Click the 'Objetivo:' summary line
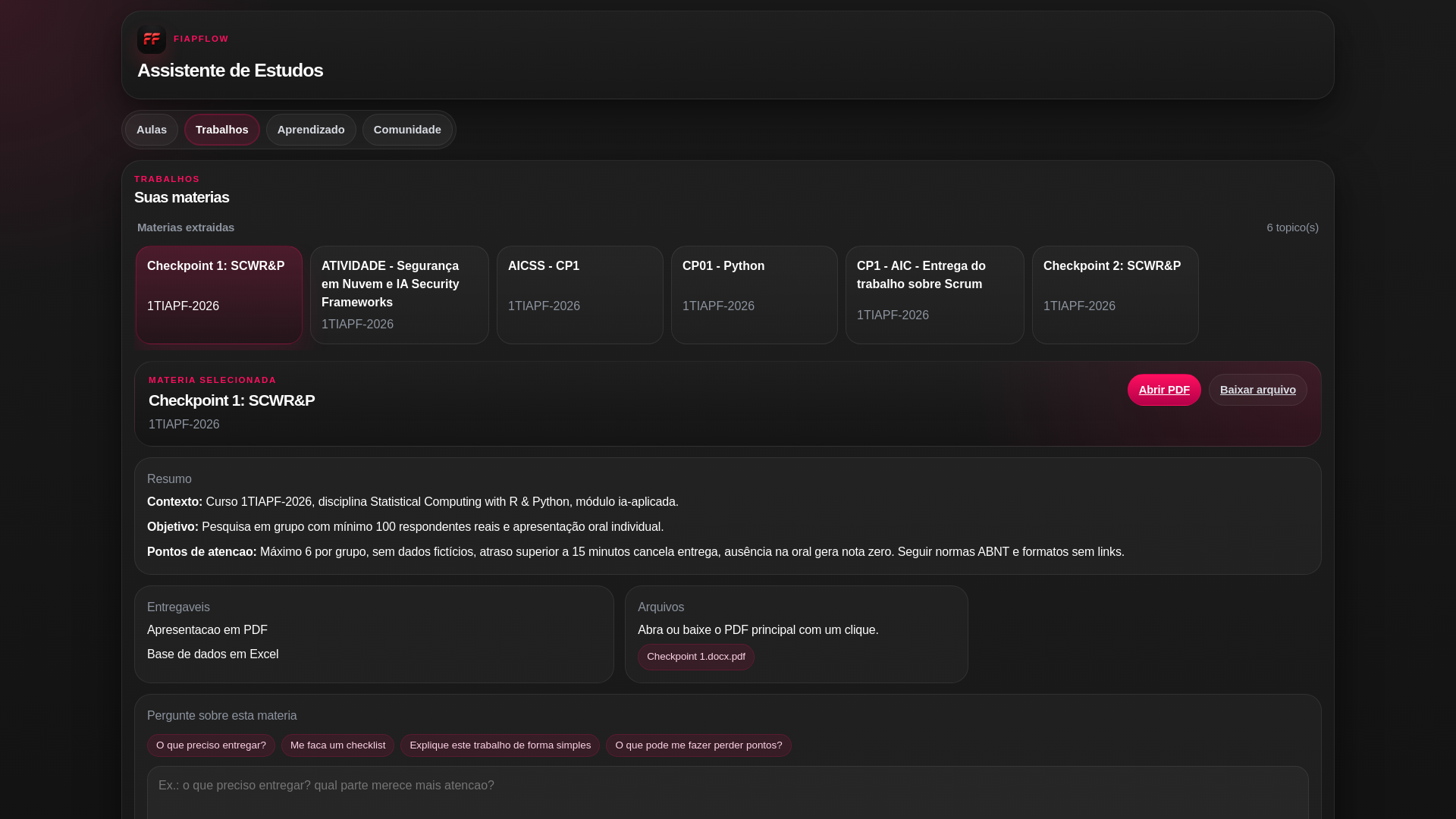 [405, 527]
